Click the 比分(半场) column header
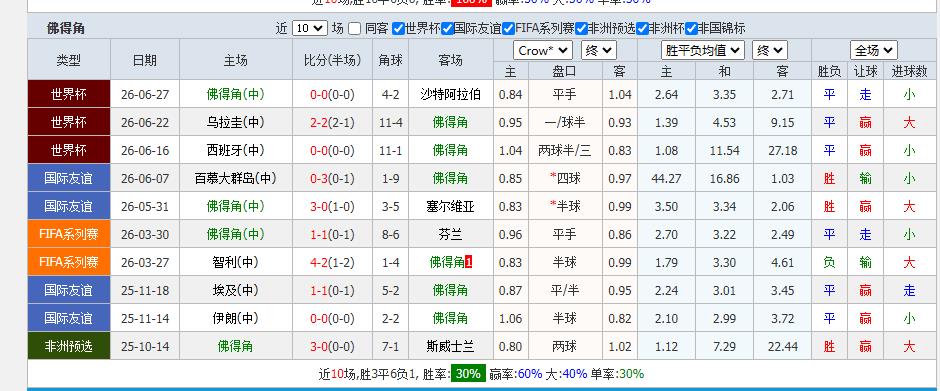Viewport: 940px width, 391px height. click(333, 60)
